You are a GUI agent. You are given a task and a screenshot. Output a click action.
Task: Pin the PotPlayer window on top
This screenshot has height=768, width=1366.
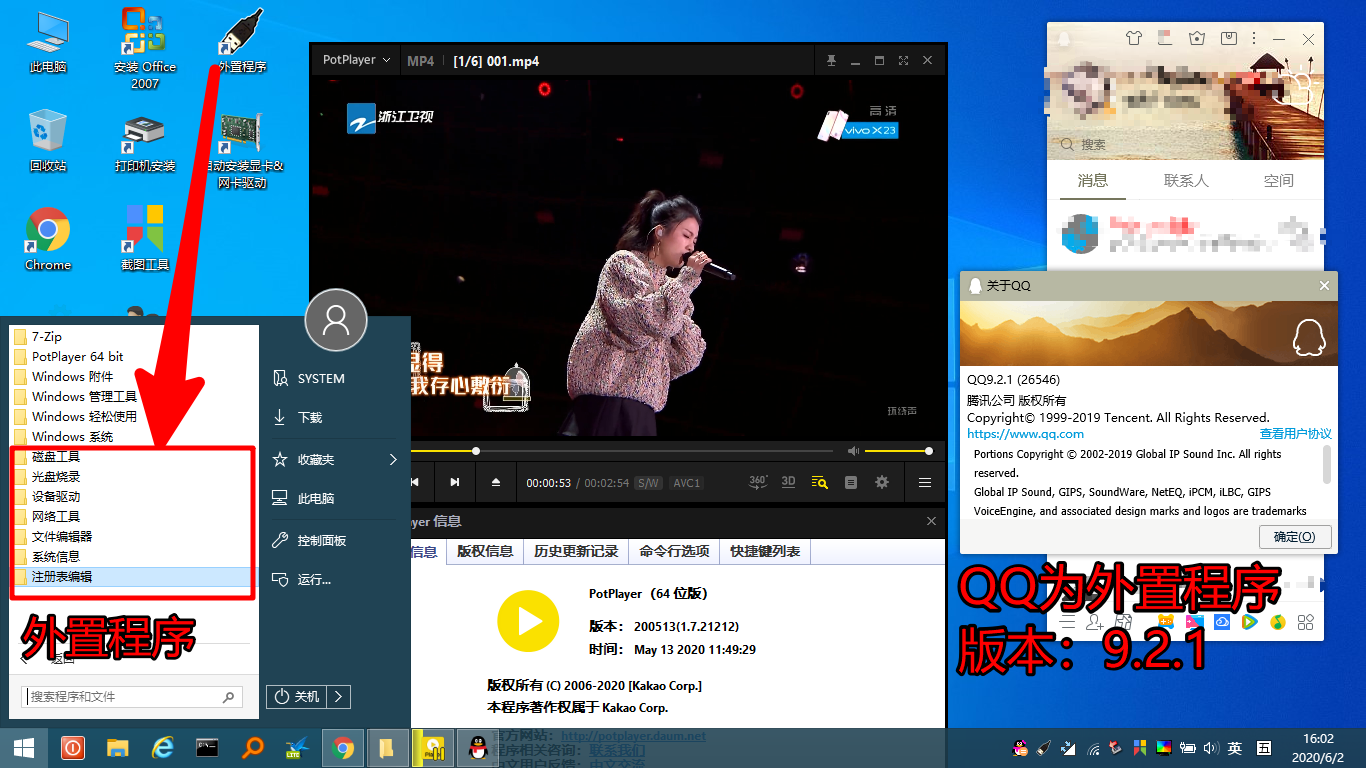point(831,61)
